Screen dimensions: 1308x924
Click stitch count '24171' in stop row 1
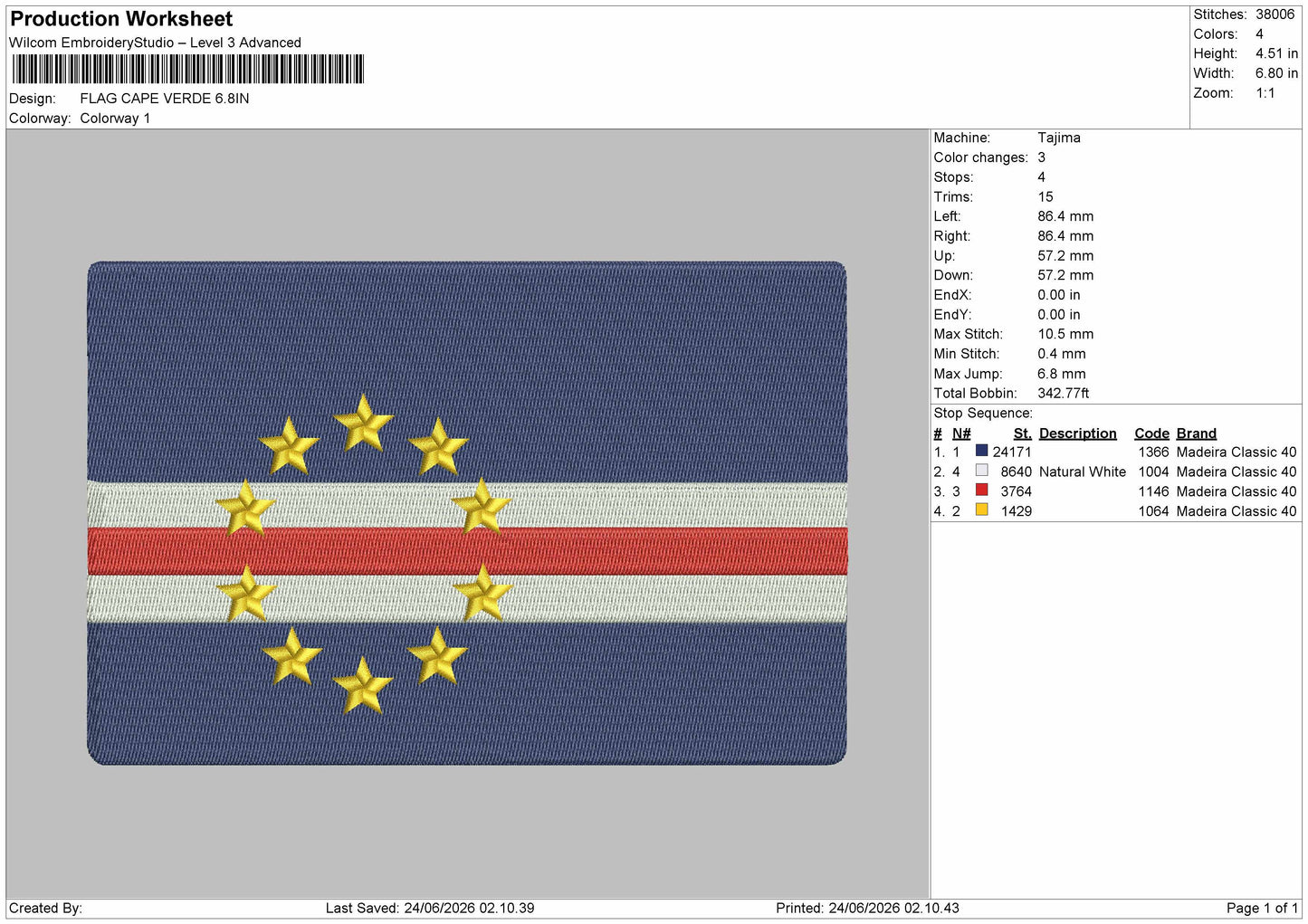[x=1012, y=452]
